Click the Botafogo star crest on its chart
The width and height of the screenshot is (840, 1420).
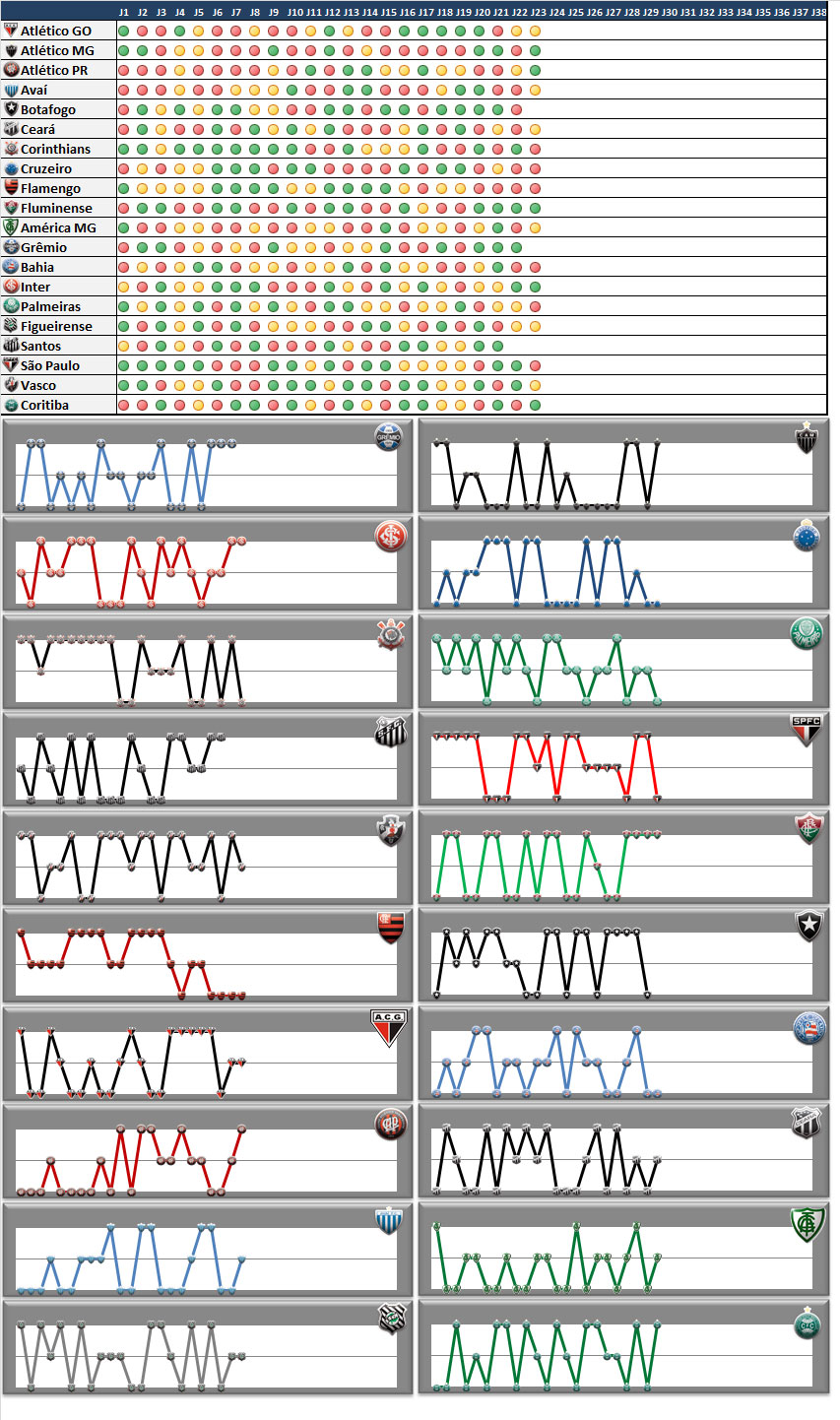point(808,926)
